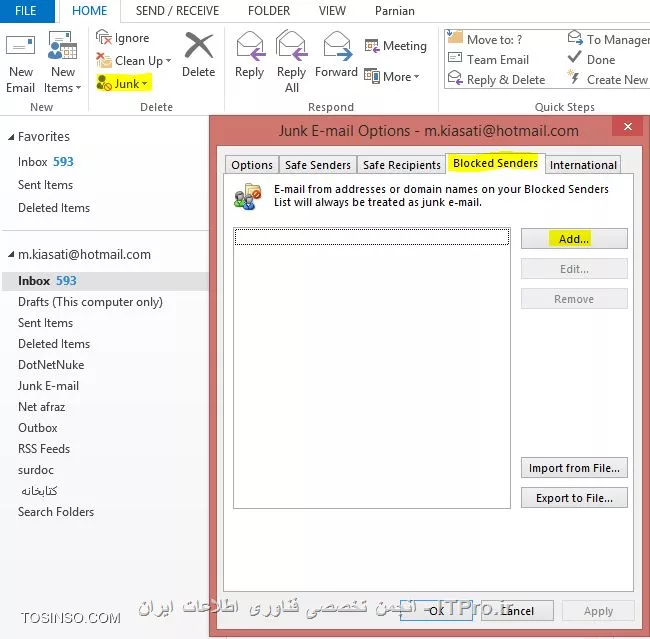Switch to the International tab
Screen dimensions: 650x639
pos(583,165)
